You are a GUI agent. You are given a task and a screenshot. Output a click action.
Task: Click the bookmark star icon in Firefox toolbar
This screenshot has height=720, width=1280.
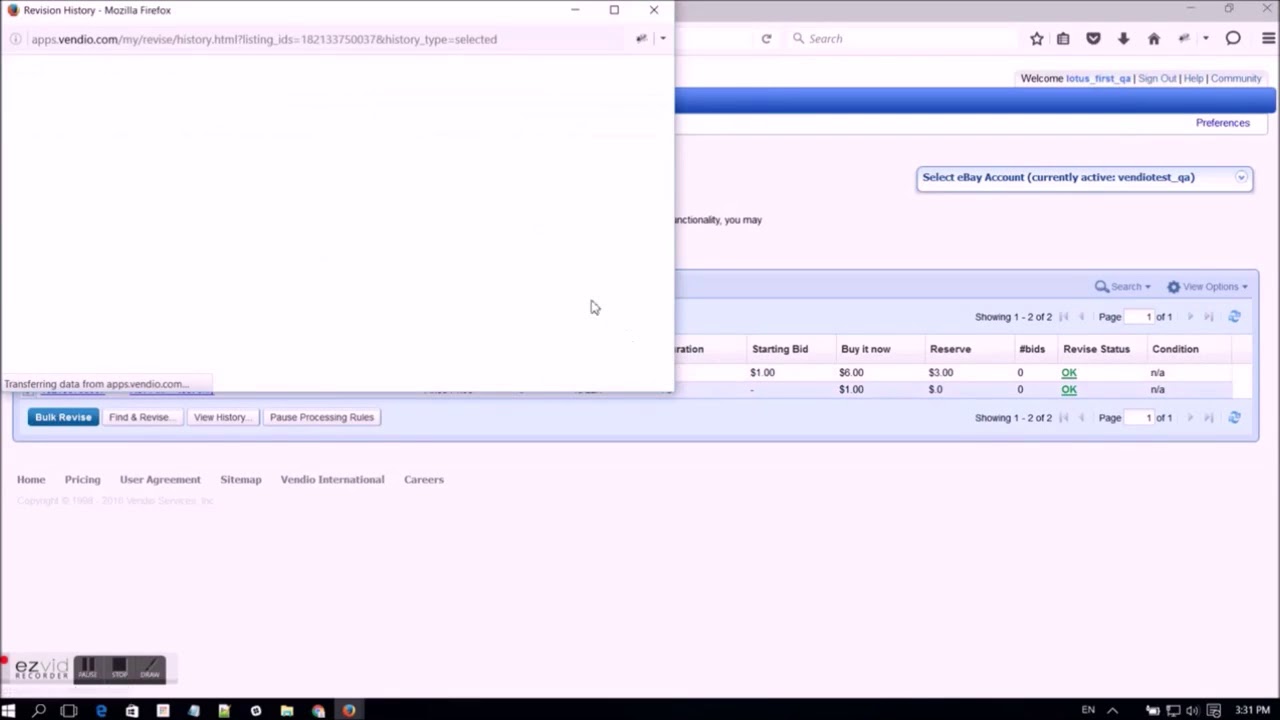pyautogui.click(x=1036, y=38)
